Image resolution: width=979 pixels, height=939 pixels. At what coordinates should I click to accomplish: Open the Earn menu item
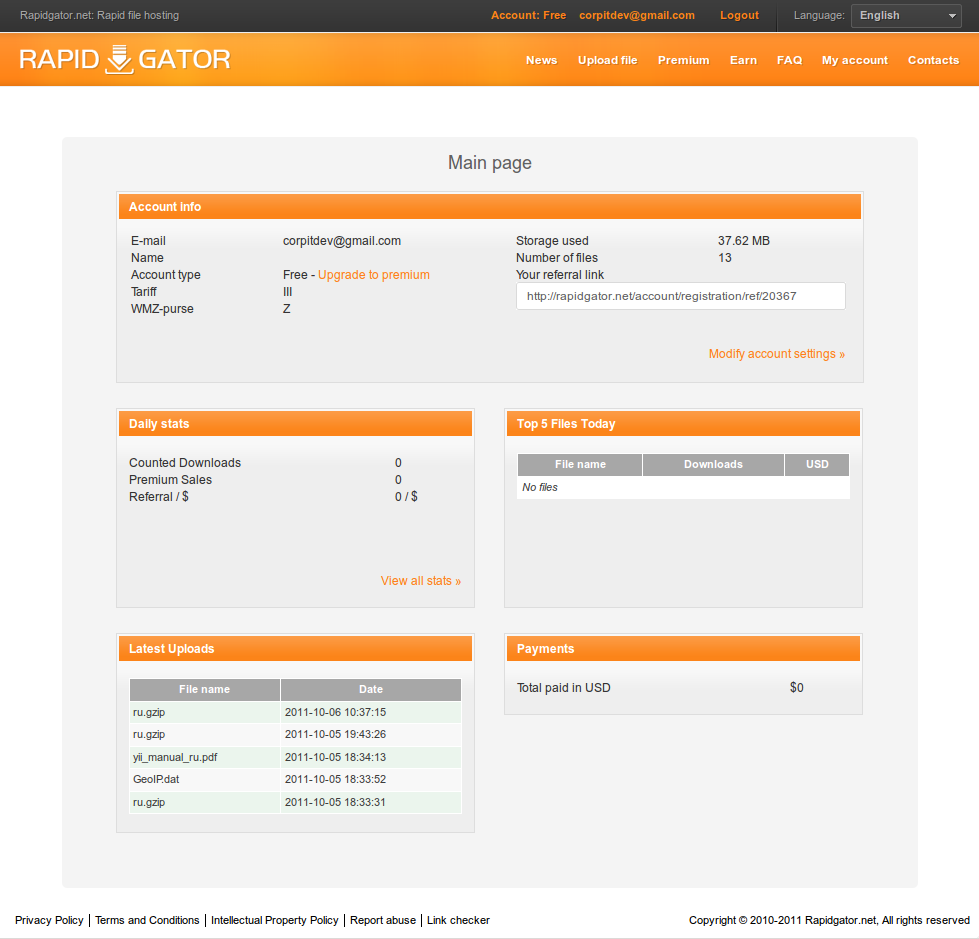click(743, 60)
